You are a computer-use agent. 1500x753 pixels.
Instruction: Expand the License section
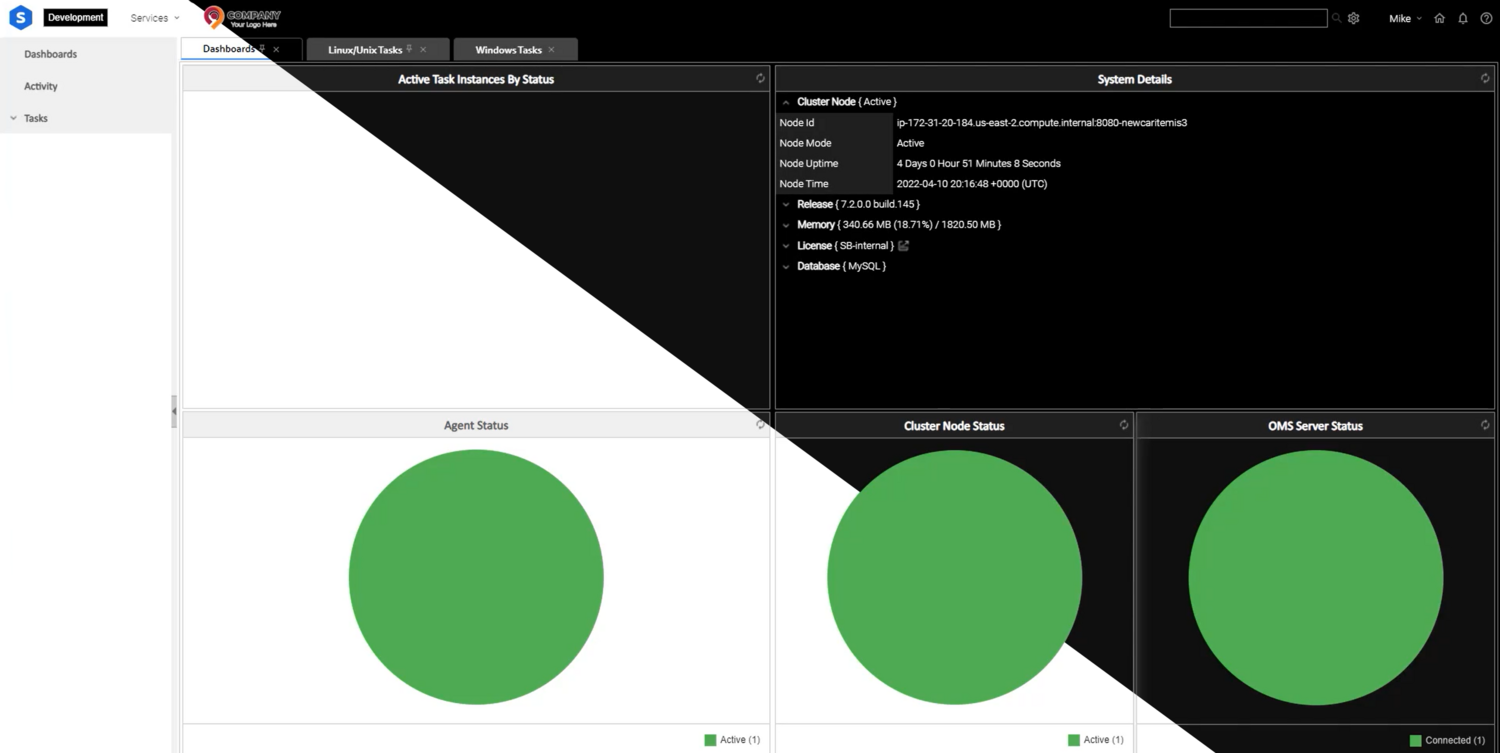786,246
